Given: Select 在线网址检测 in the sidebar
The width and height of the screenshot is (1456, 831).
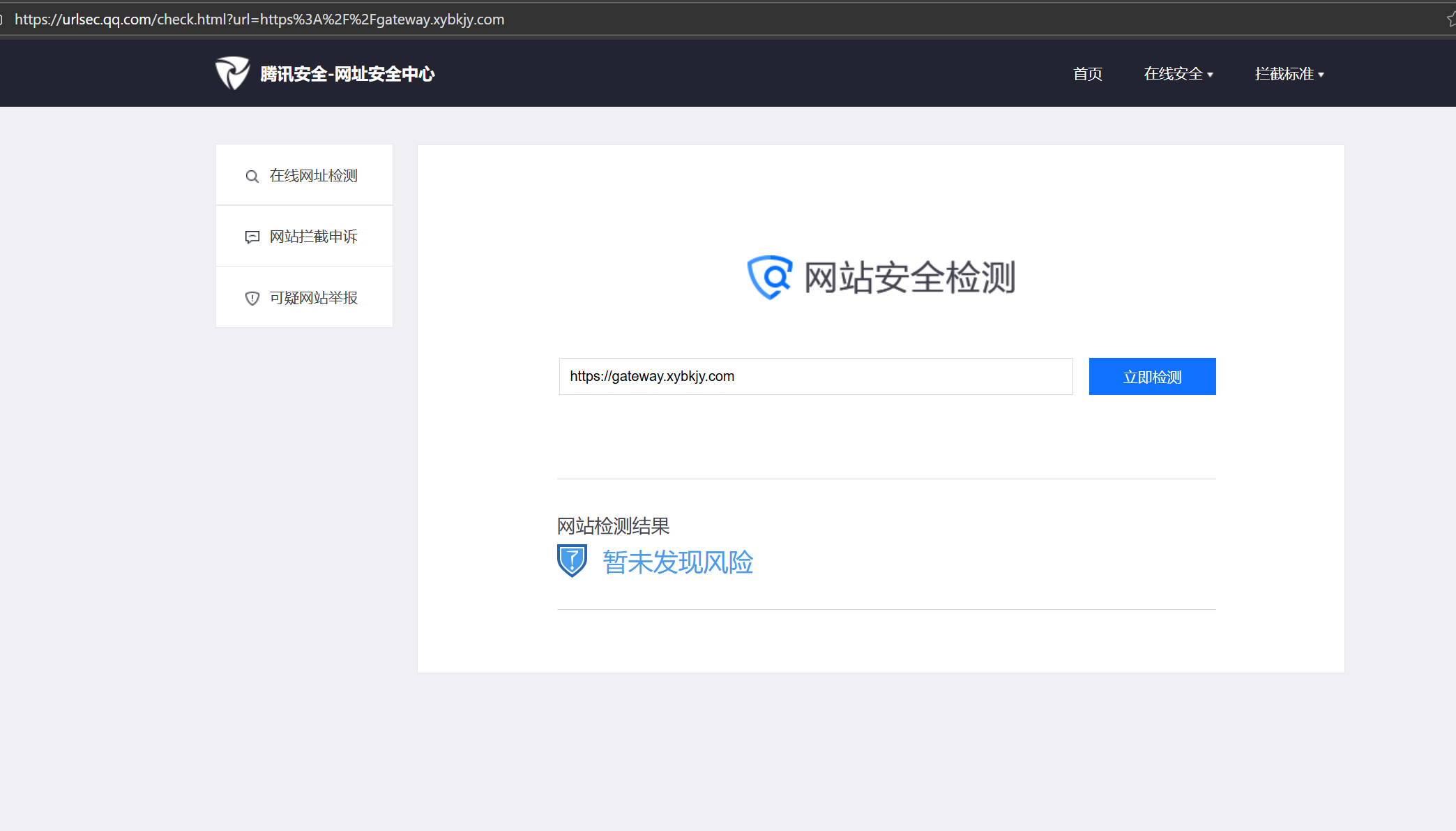Looking at the screenshot, I should tap(313, 176).
